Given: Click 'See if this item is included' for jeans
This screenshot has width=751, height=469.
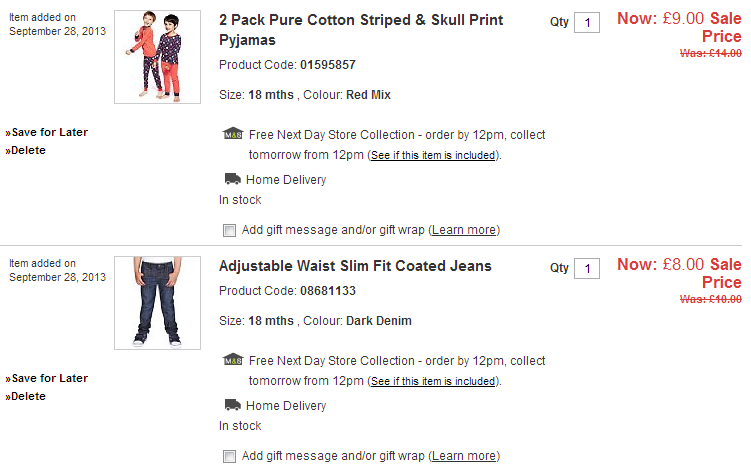Looking at the screenshot, I should [432, 382].
